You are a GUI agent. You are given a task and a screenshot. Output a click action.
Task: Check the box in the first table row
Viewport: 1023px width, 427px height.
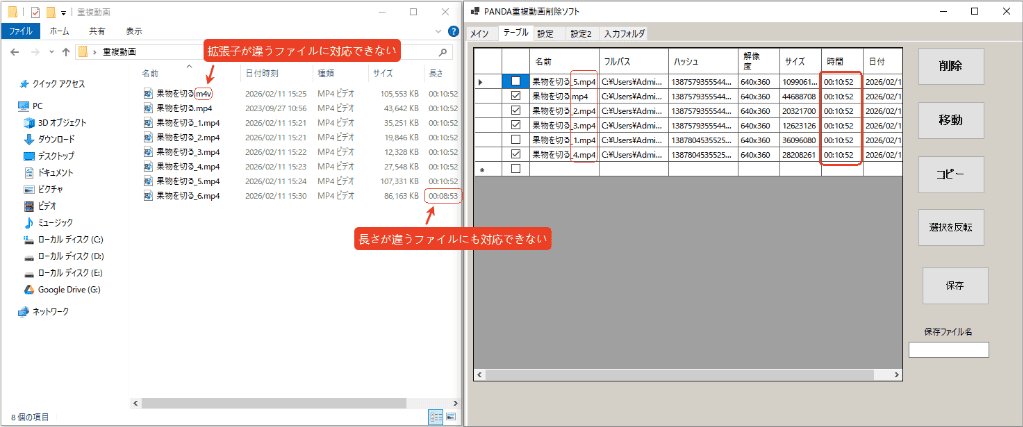coord(515,81)
